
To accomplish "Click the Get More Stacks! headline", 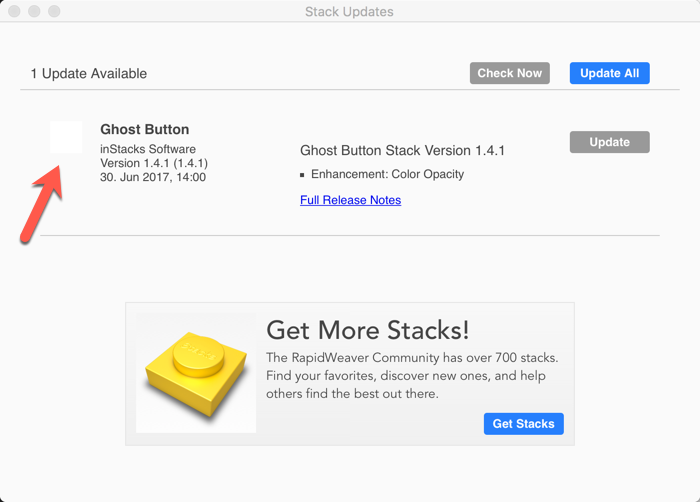I will 367,330.
